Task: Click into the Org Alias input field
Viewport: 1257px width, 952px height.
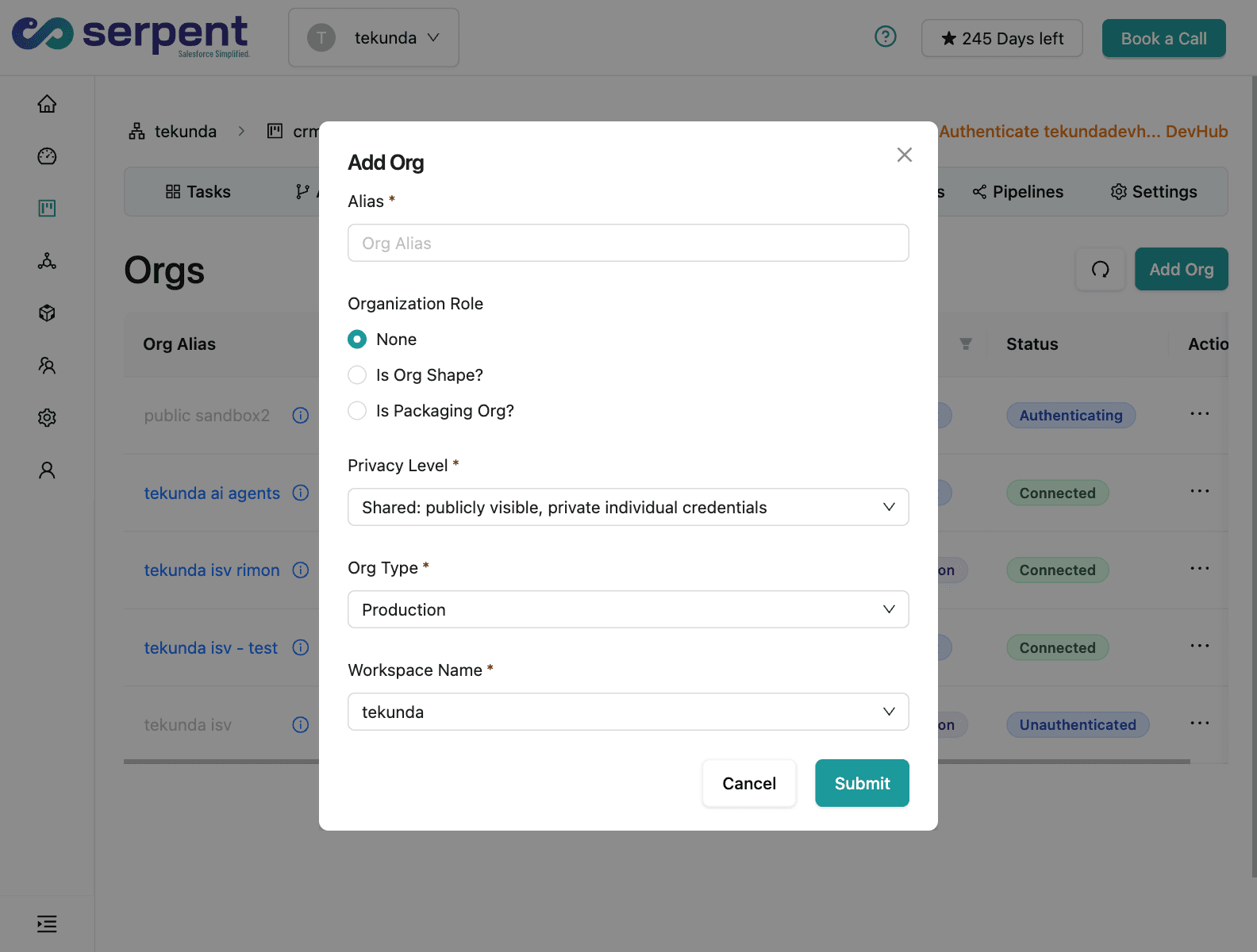Action: (x=628, y=244)
